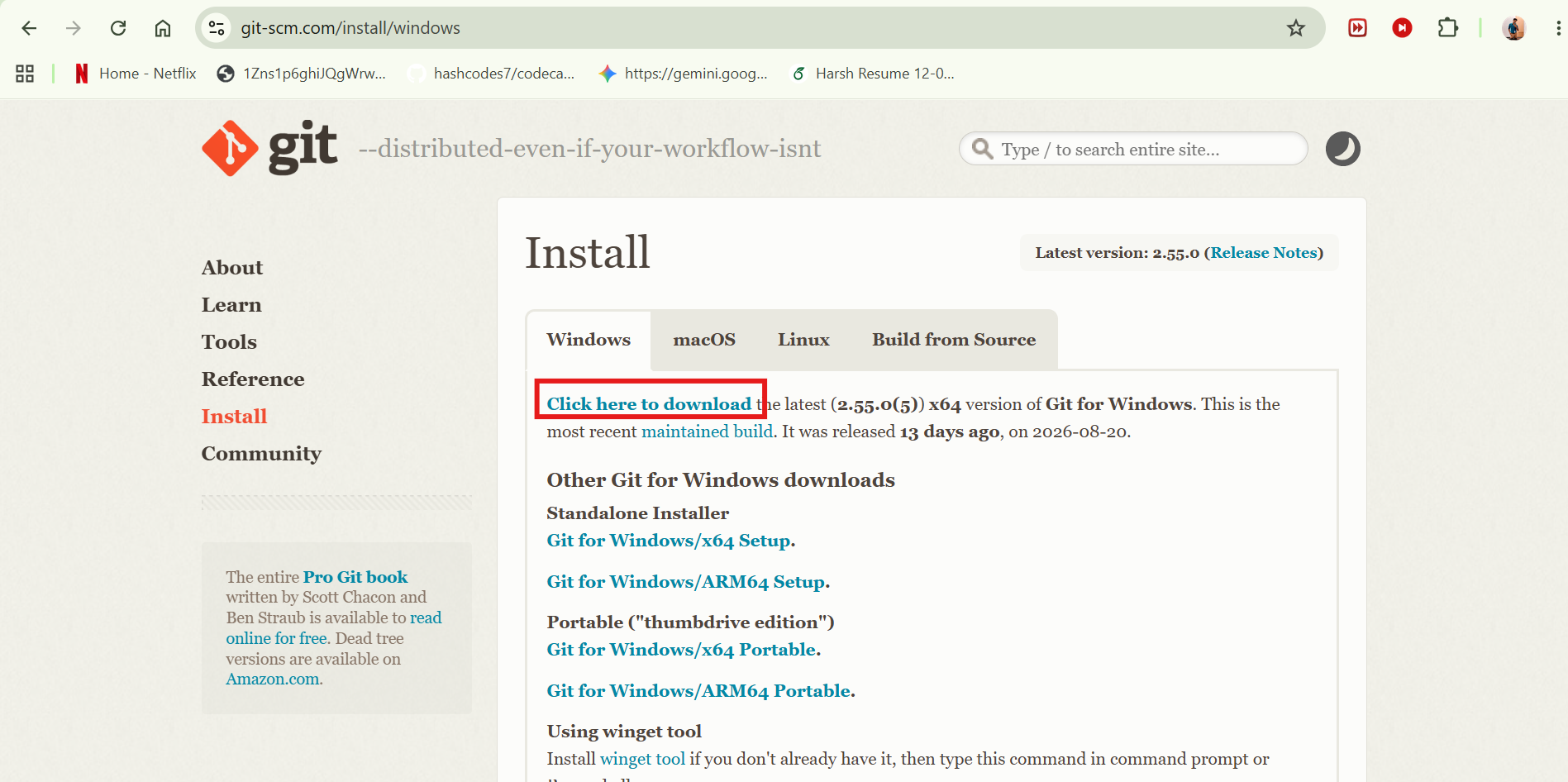Click the '--distributed-even-if-your-workflow-isnt' tagline
The width and height of the screenshot is (1568, 782).
coord(589,149)
